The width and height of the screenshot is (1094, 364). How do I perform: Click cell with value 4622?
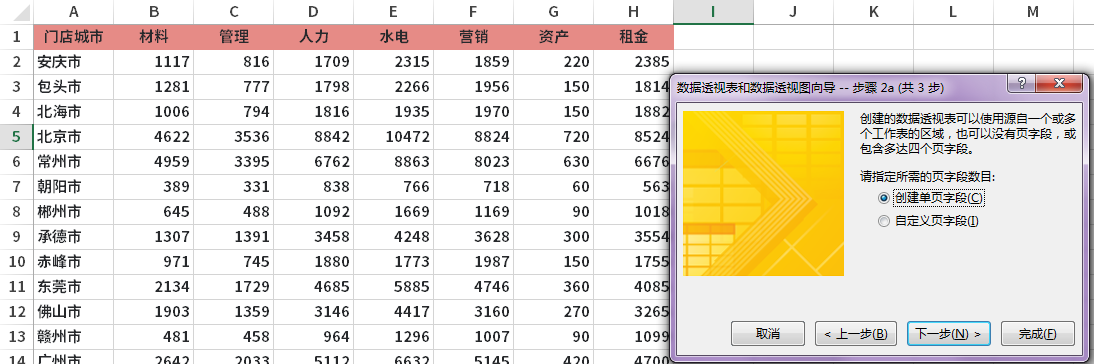coord(154,137)
